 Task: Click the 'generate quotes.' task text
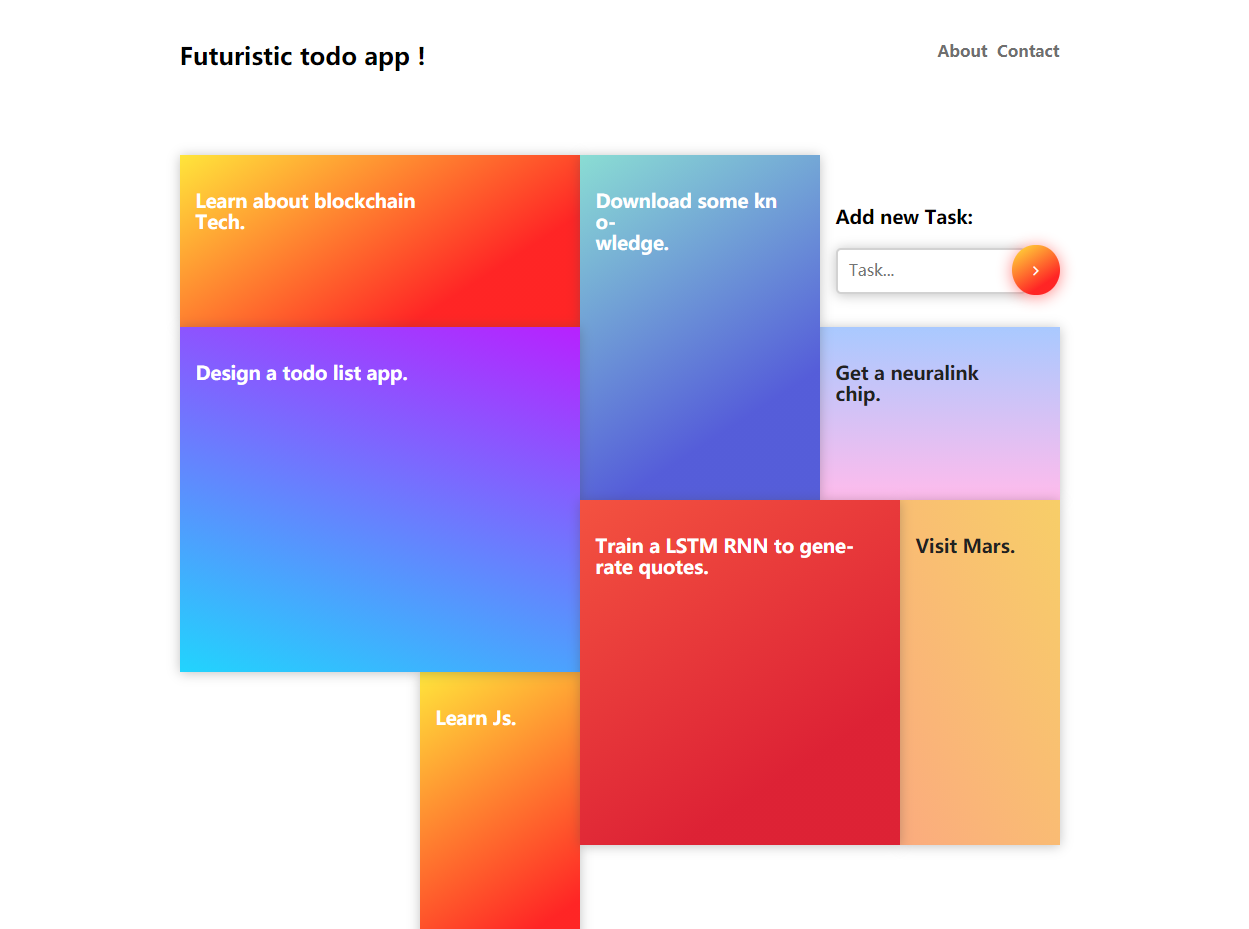point(724,557)
